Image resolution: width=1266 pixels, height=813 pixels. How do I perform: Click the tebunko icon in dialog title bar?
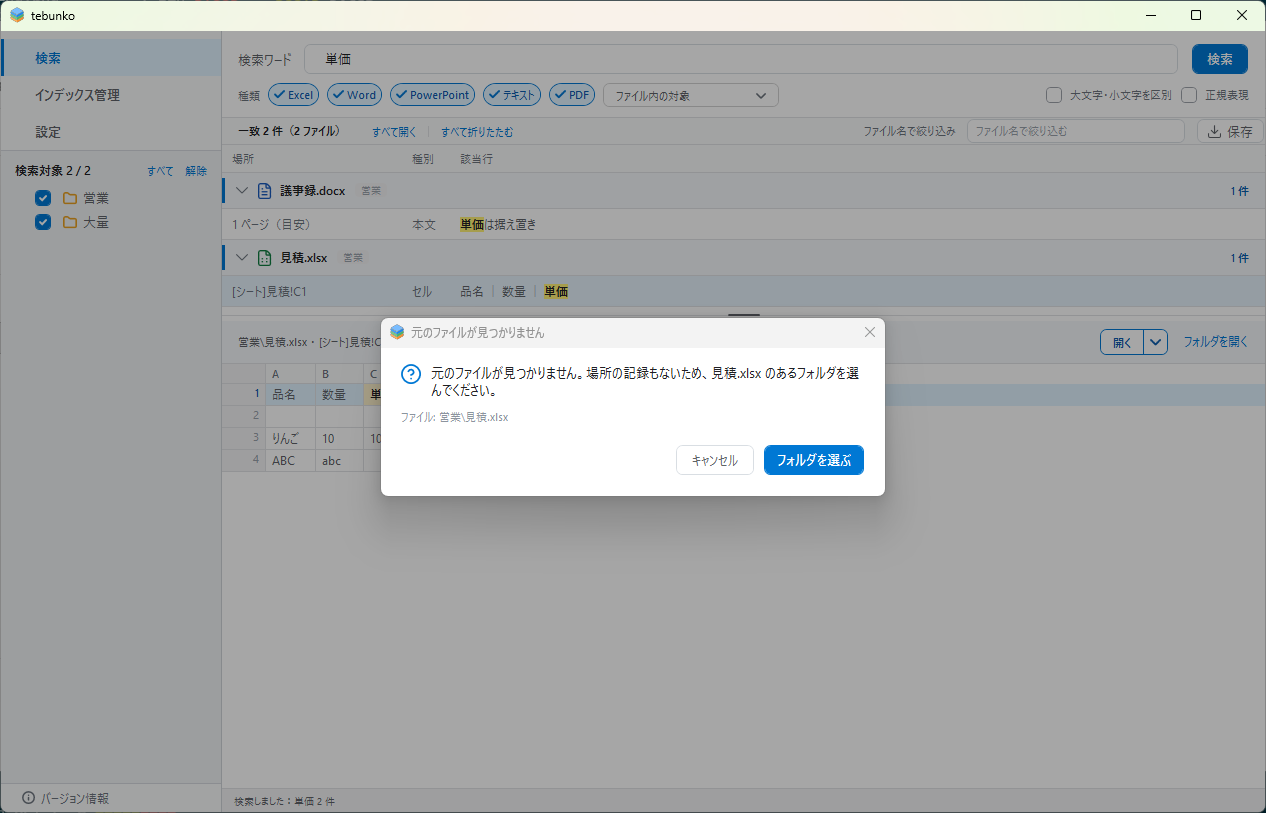[x=397, y=332]
